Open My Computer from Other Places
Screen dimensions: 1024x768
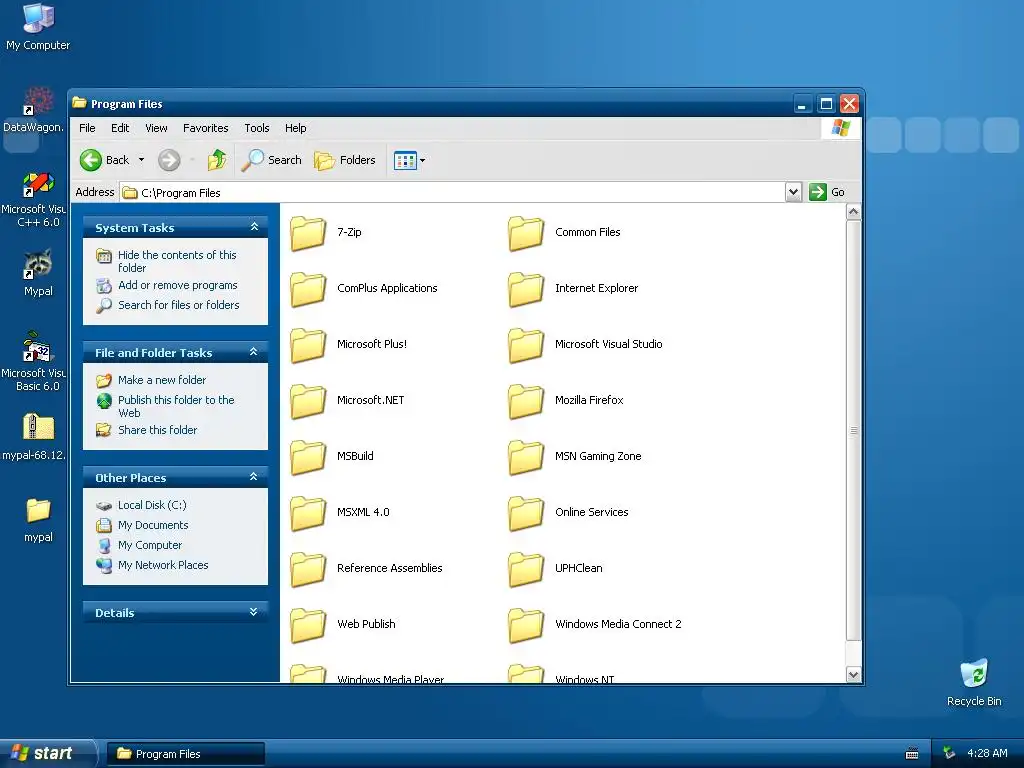[150, 545]
